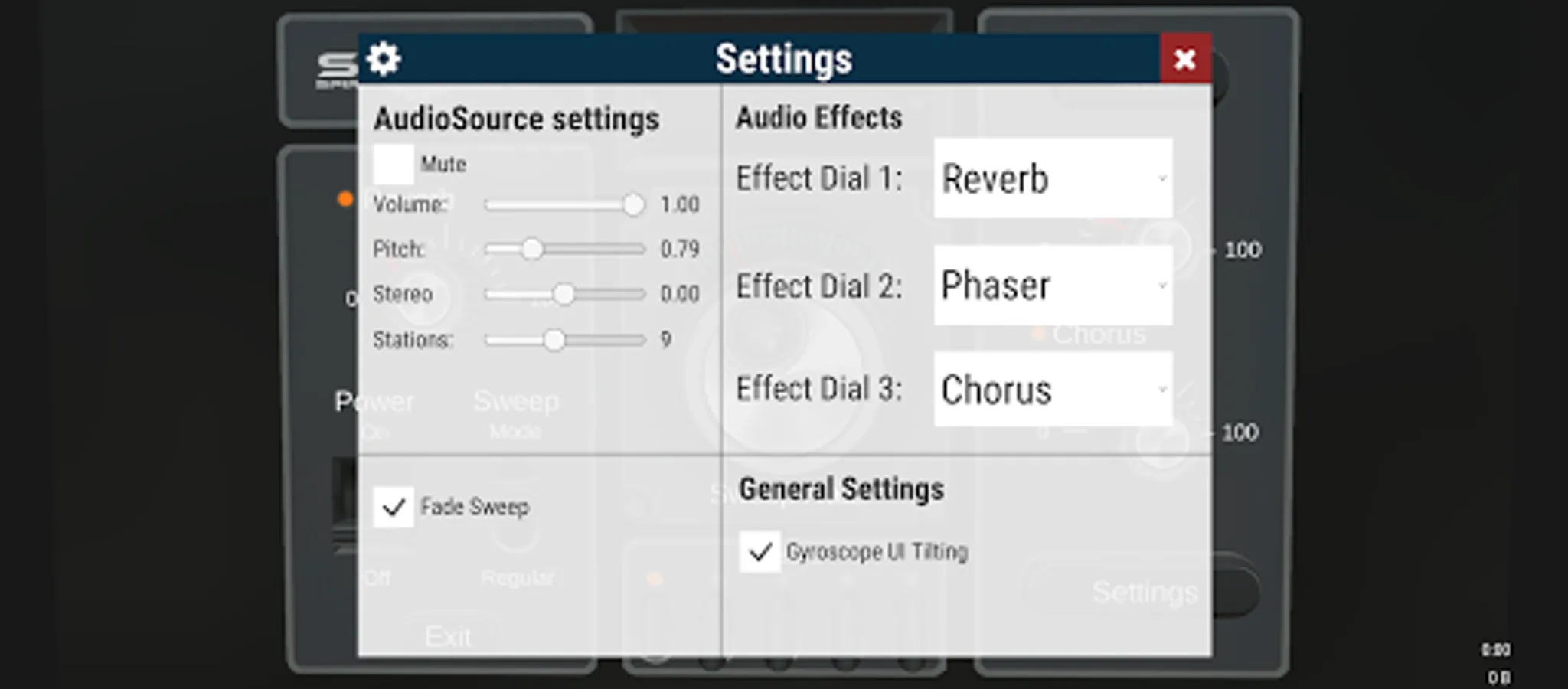Click the General Settings heading
This screenshot has height=689, width=1568.
click(x=841, y=488)
